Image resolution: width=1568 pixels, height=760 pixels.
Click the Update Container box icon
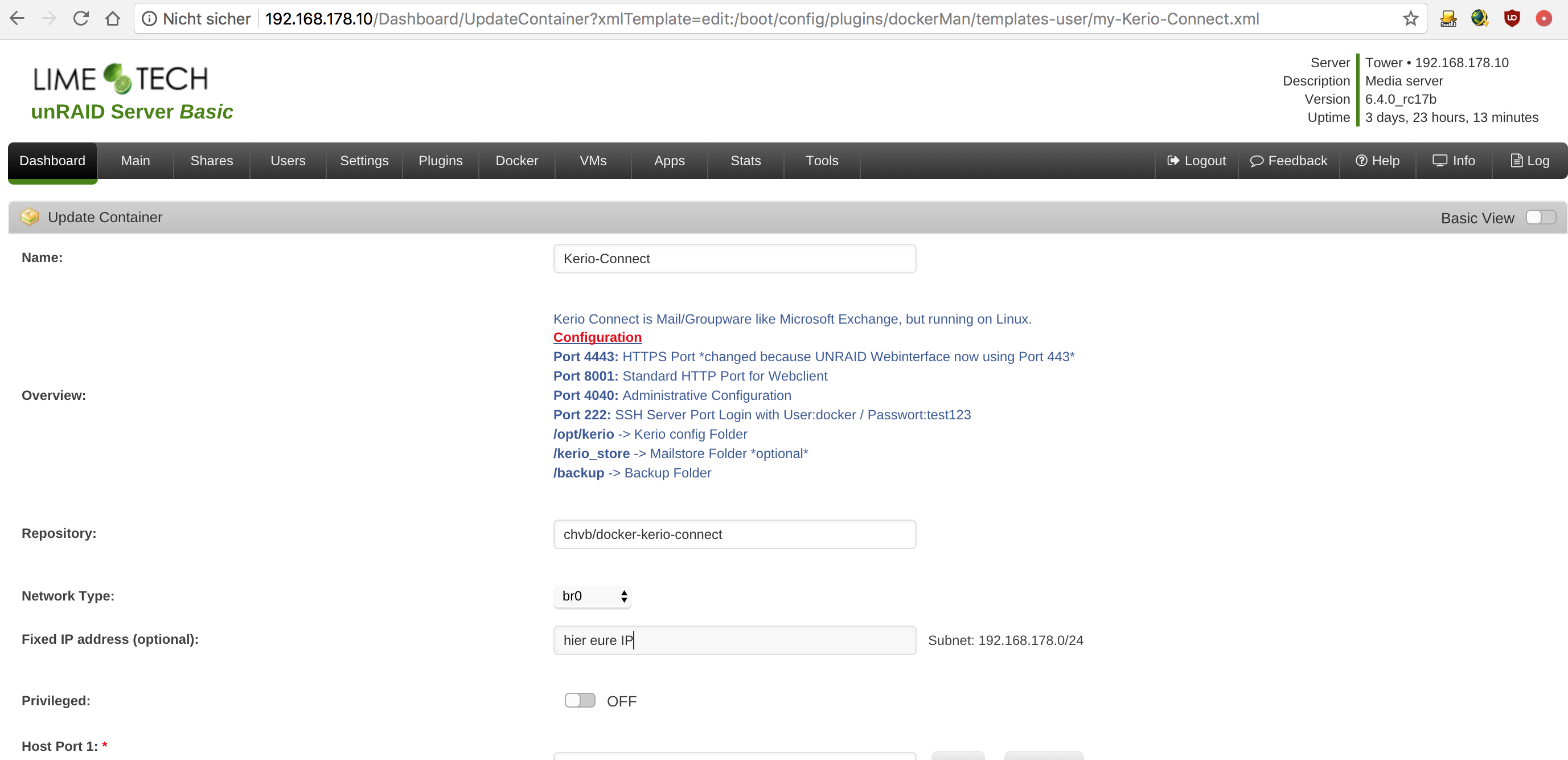tap(29, 217)
